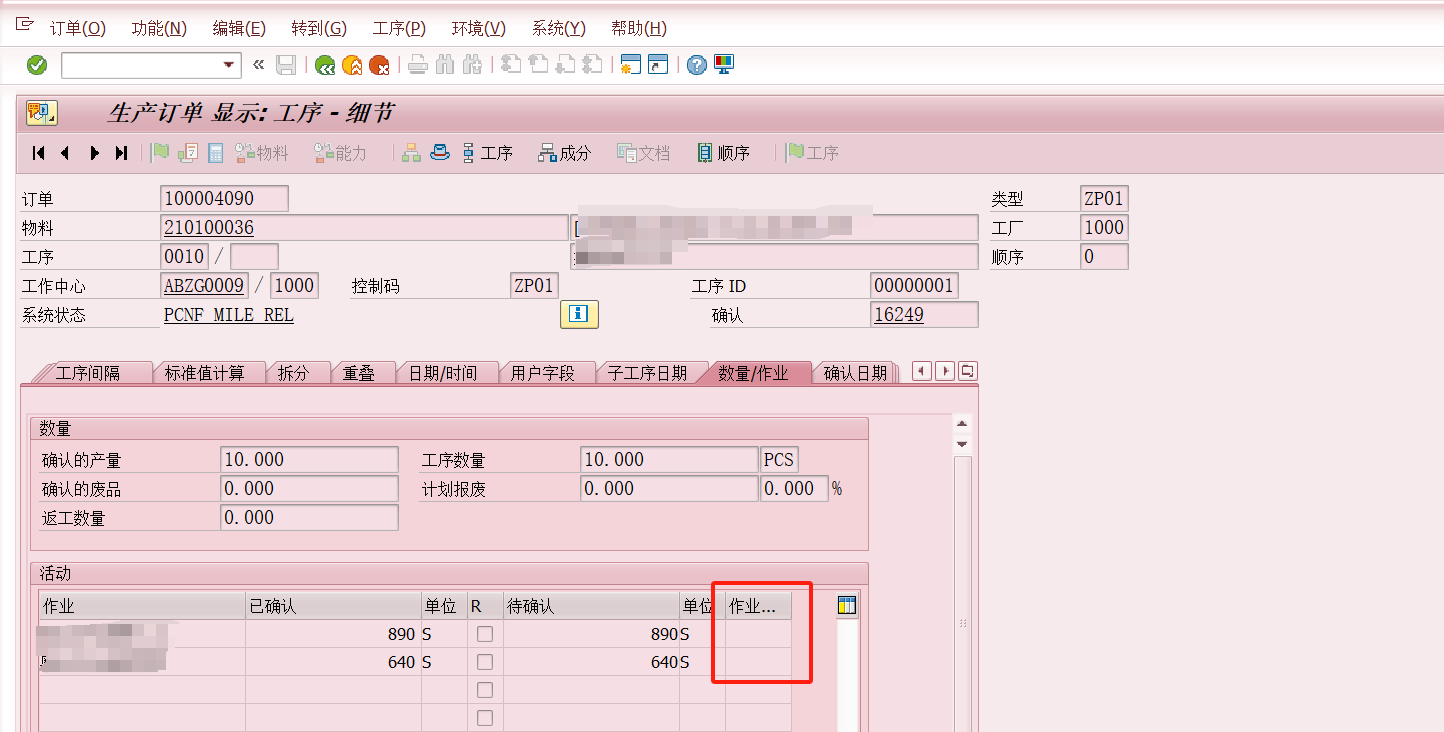Click the scroll up arrow of panel
1444x732 pixels.
(x=962, y=423)
